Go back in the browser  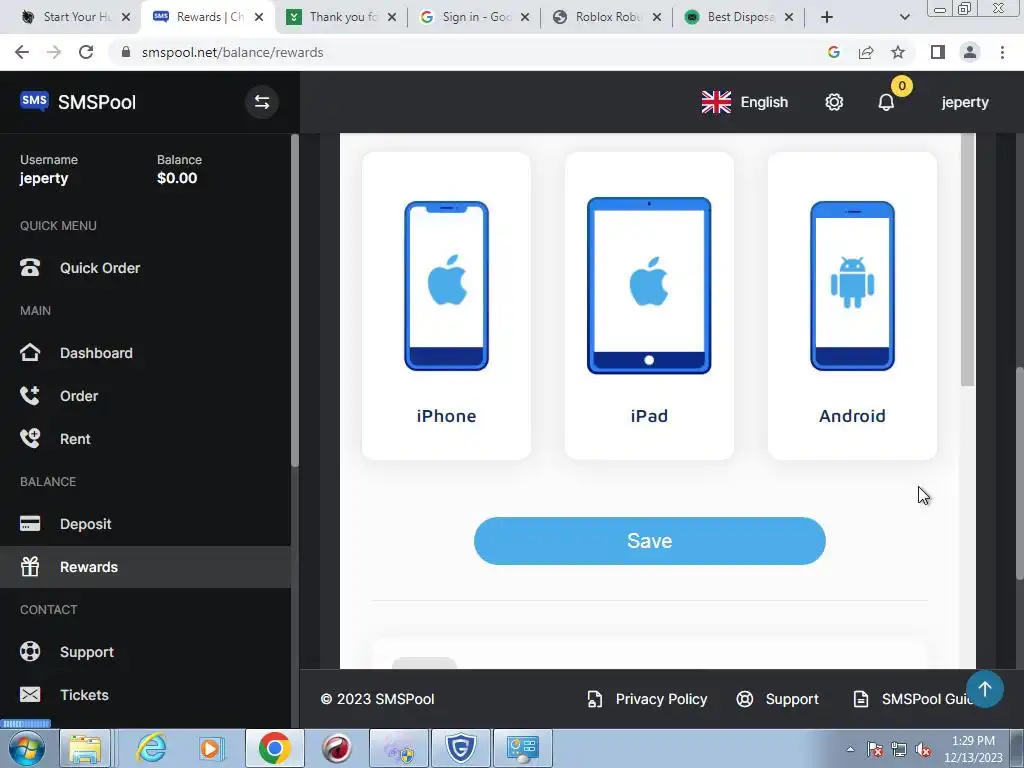point(22,52)
